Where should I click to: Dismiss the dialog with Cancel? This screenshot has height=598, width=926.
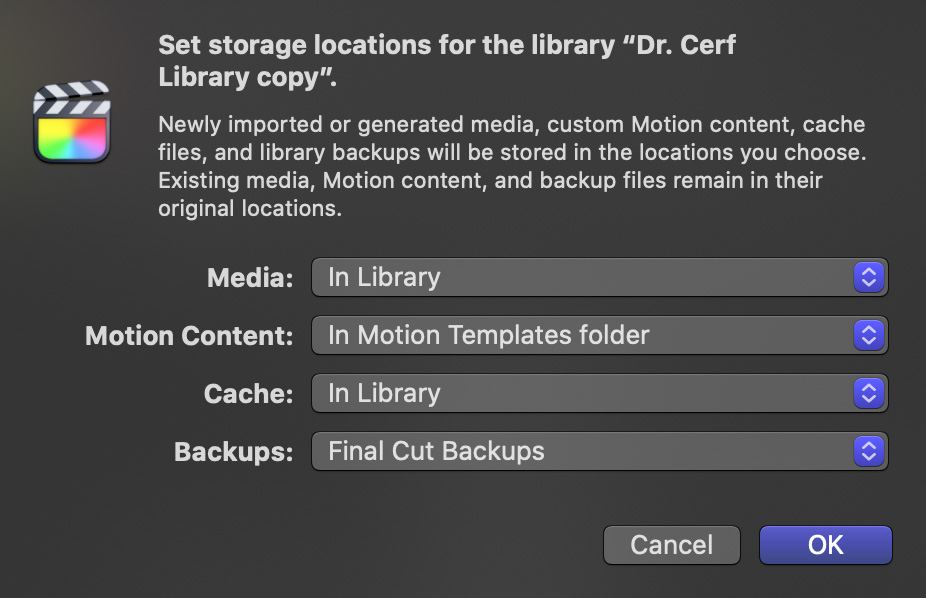pyautogui.click(x=671, y=545)
